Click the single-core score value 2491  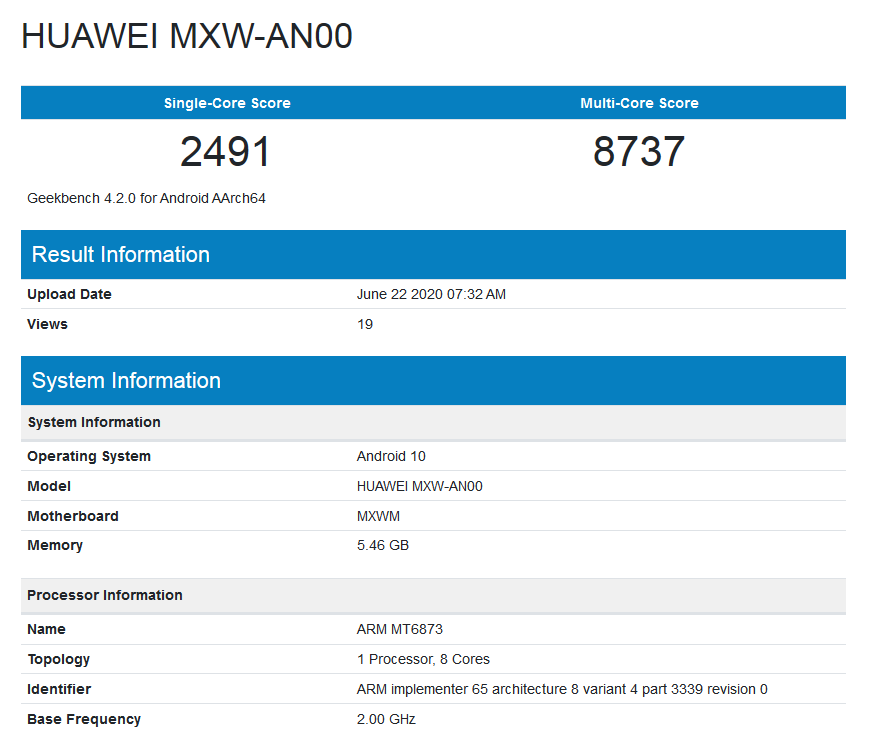click(226, 152)
